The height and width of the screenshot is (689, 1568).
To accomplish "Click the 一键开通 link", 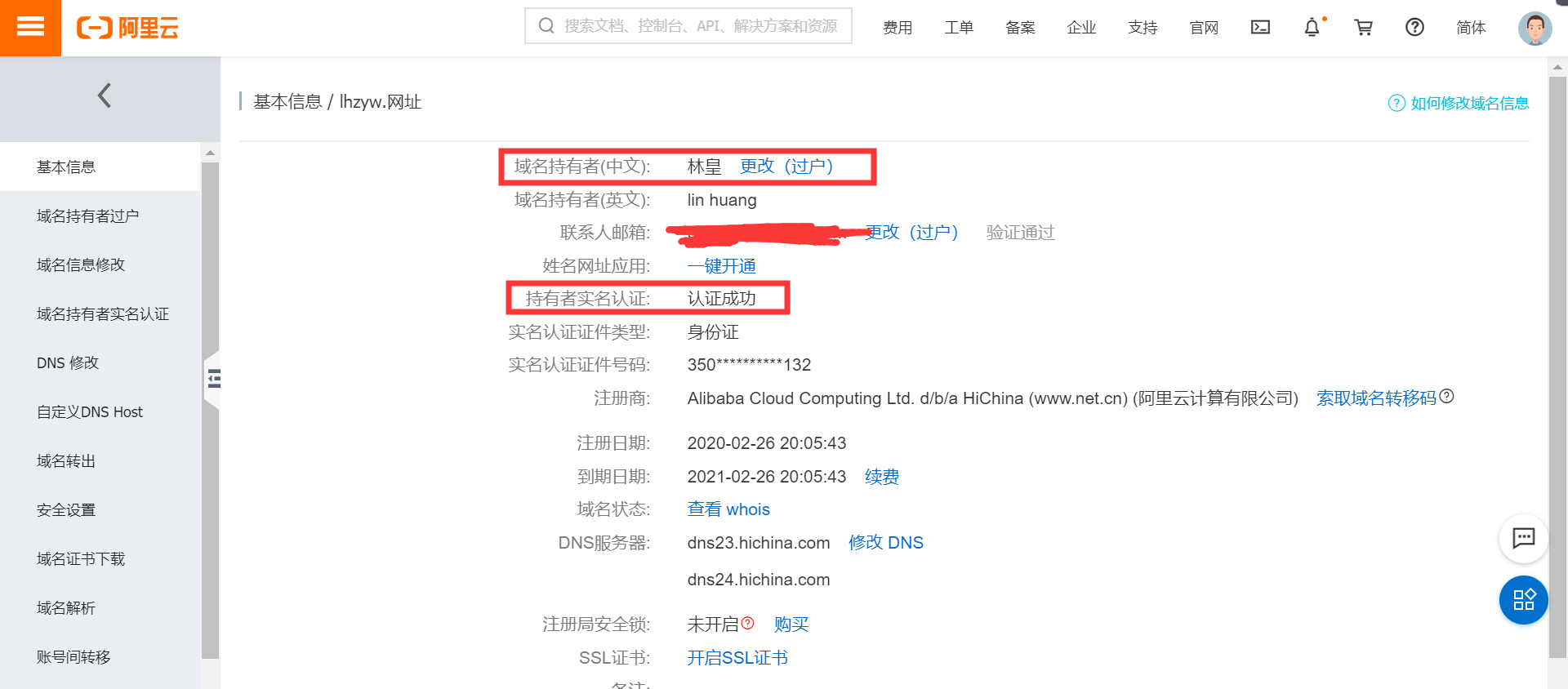I will [722, 266].
